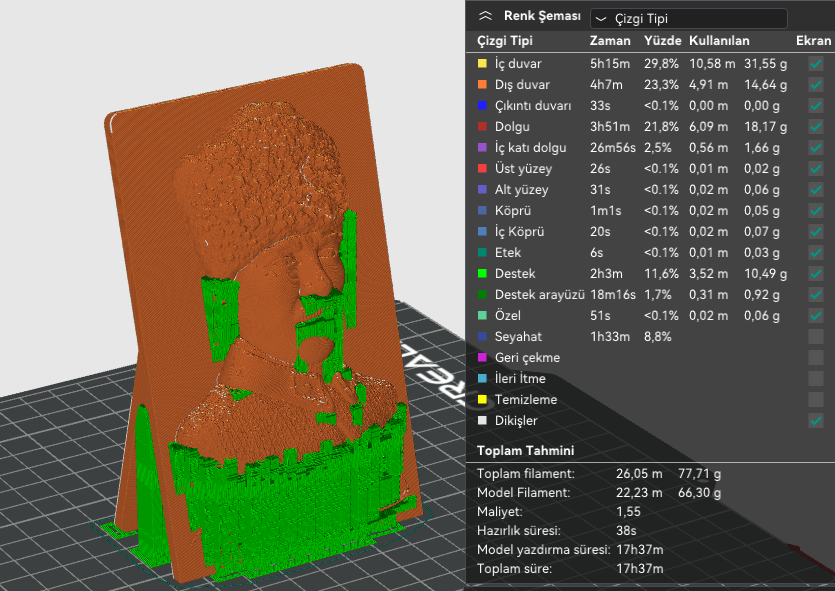Enable Seyahat display checkbox
The width and height of the screenshot is (835, 591).
pos(816,337)
